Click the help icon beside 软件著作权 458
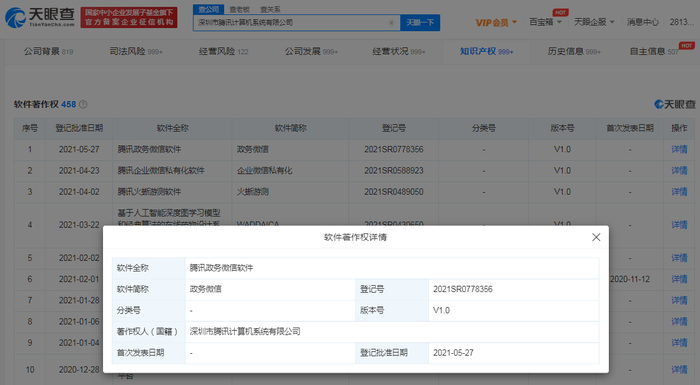700x385 pixels. coord(83,105)
